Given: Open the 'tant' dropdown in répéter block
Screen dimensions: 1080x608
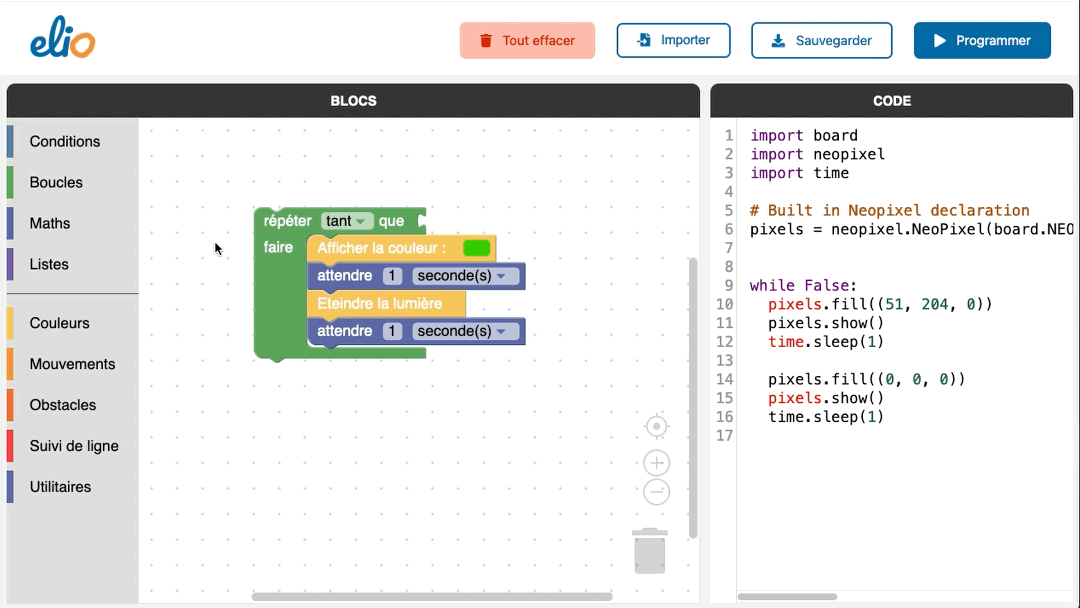Looking at the screenshot, I should 347,221.
